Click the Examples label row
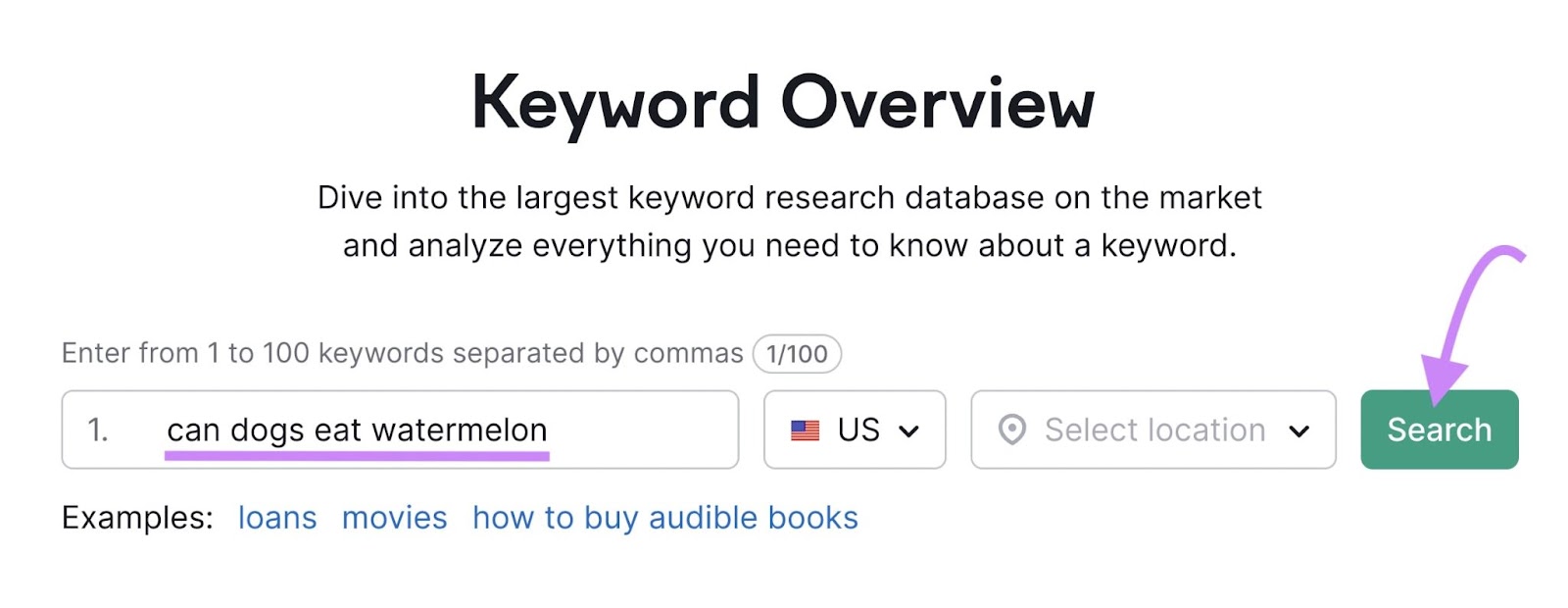Screen dimensions: 1568x608 [x=136, y=517]
